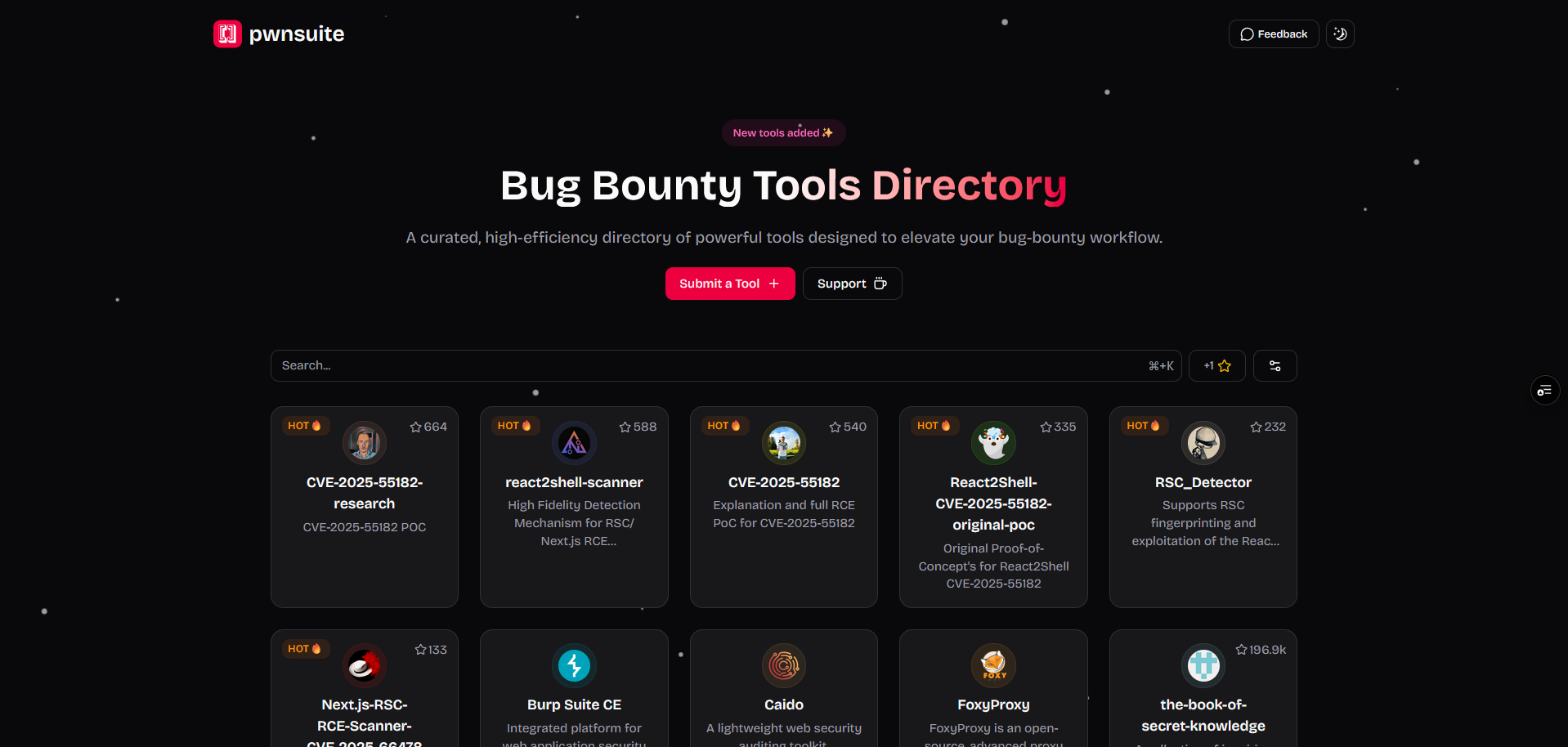Toggle the dark/light theme moon button
Viewport: 1568px width, 747px height.
click(1340, 34)
